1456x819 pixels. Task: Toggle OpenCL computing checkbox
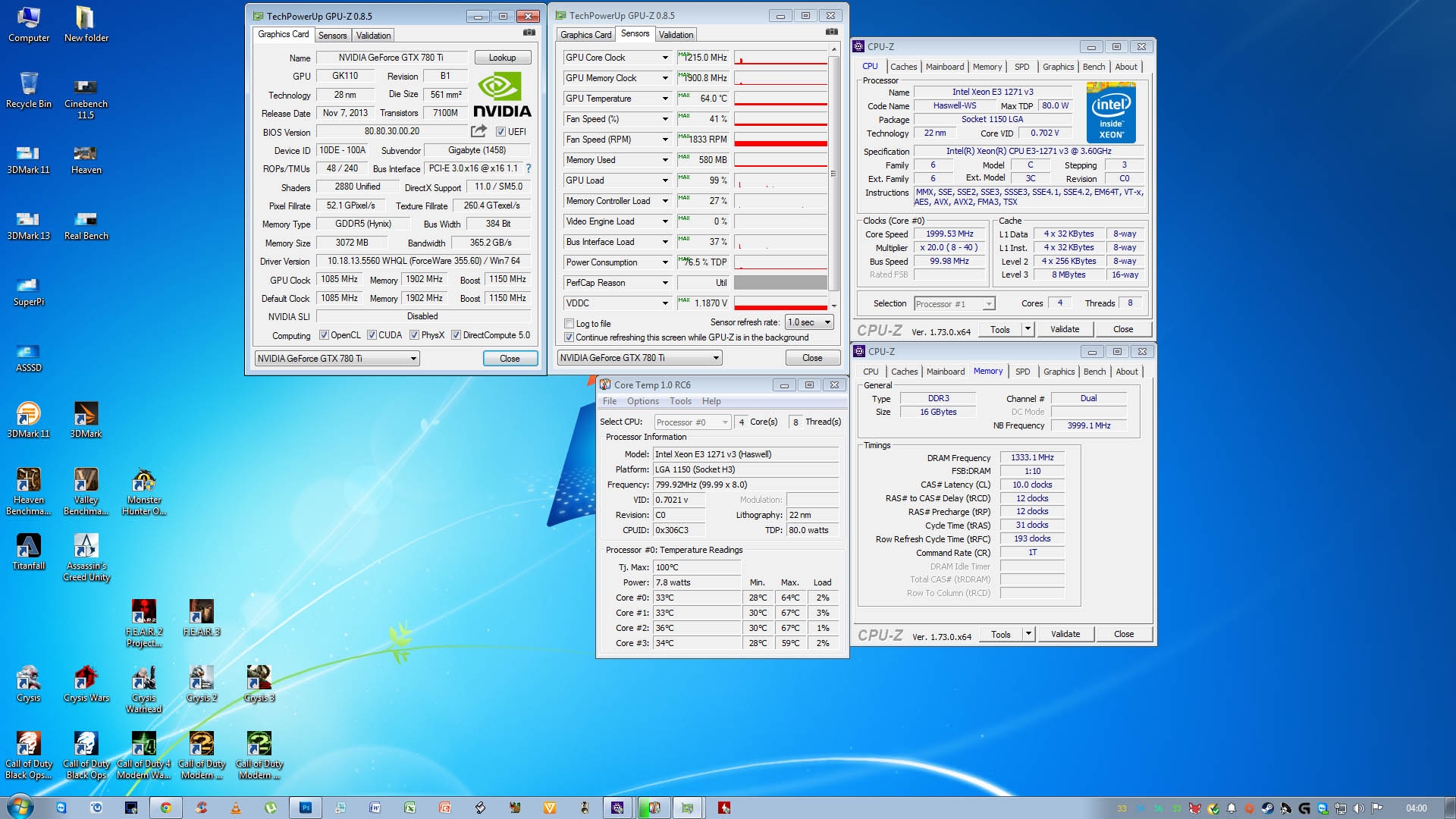tap(324, 335)
